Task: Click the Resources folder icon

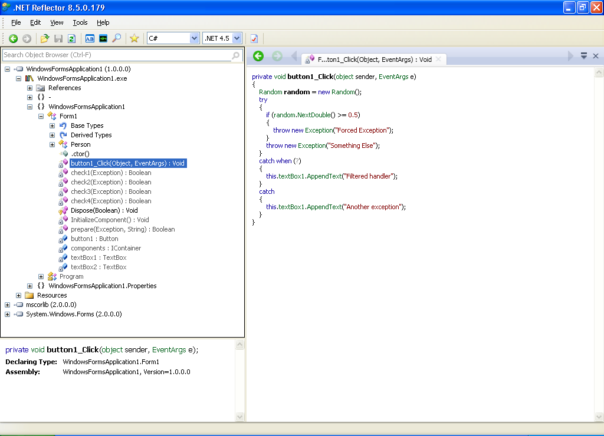Action: pos(29,295)
